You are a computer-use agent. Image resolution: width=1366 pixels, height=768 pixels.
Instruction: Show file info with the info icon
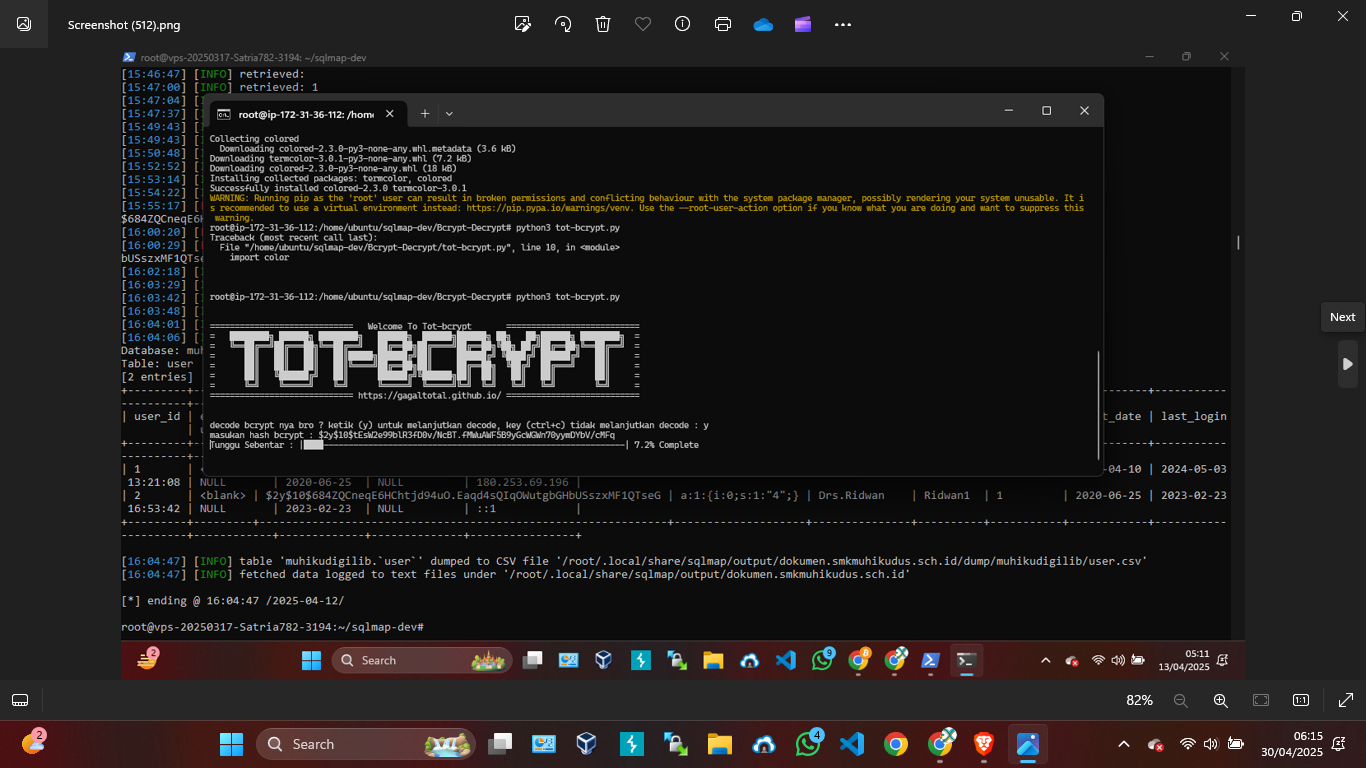(x=683, y=24)
